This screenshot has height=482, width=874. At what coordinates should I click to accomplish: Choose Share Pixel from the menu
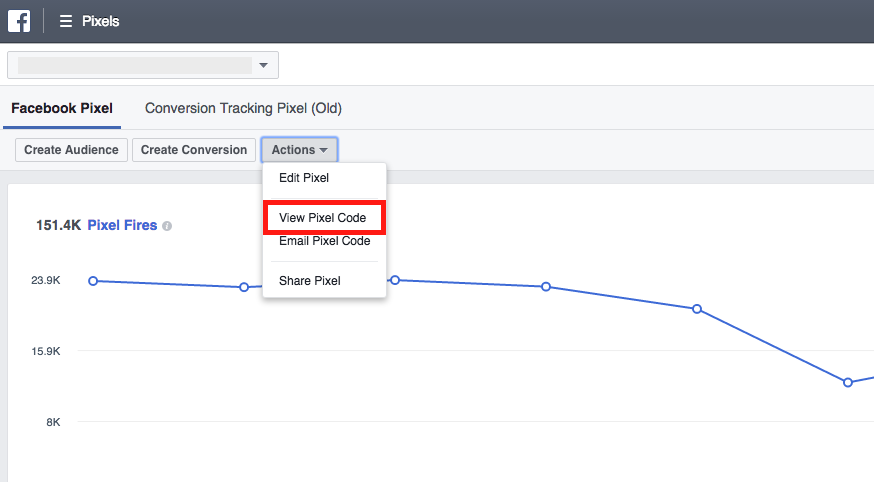310,281
